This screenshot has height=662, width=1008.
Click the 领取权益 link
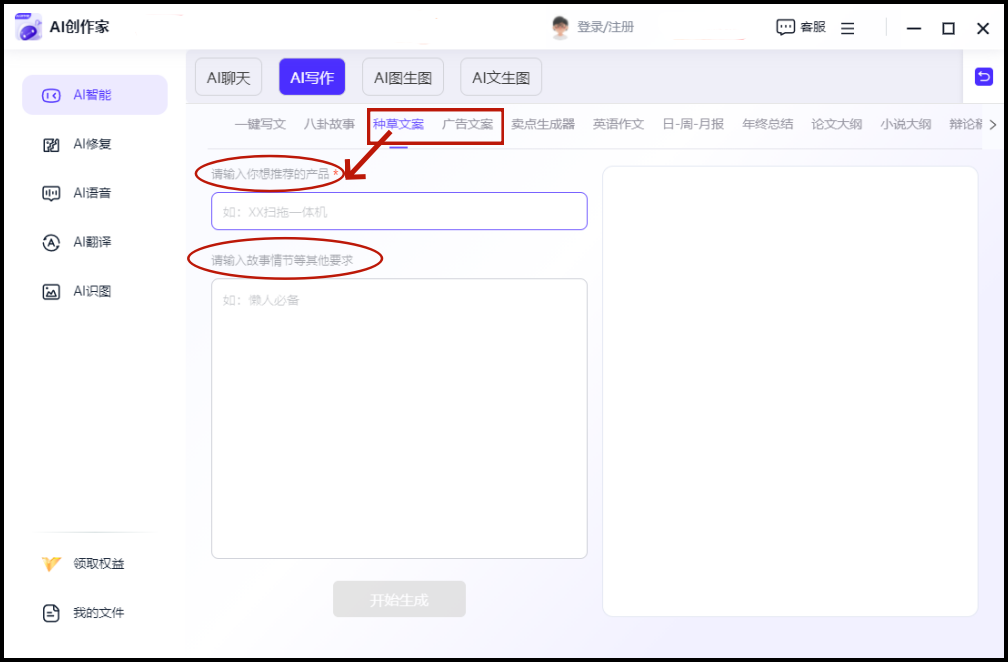click(x=99, y=564)
